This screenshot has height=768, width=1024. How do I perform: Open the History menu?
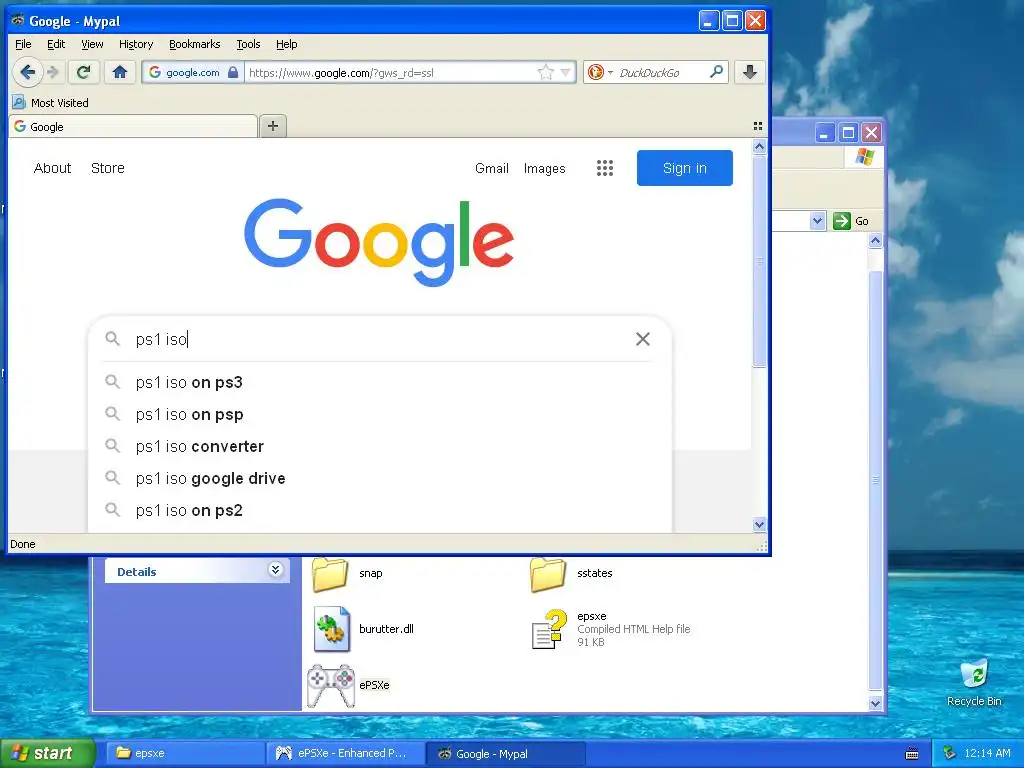point(136,44)
